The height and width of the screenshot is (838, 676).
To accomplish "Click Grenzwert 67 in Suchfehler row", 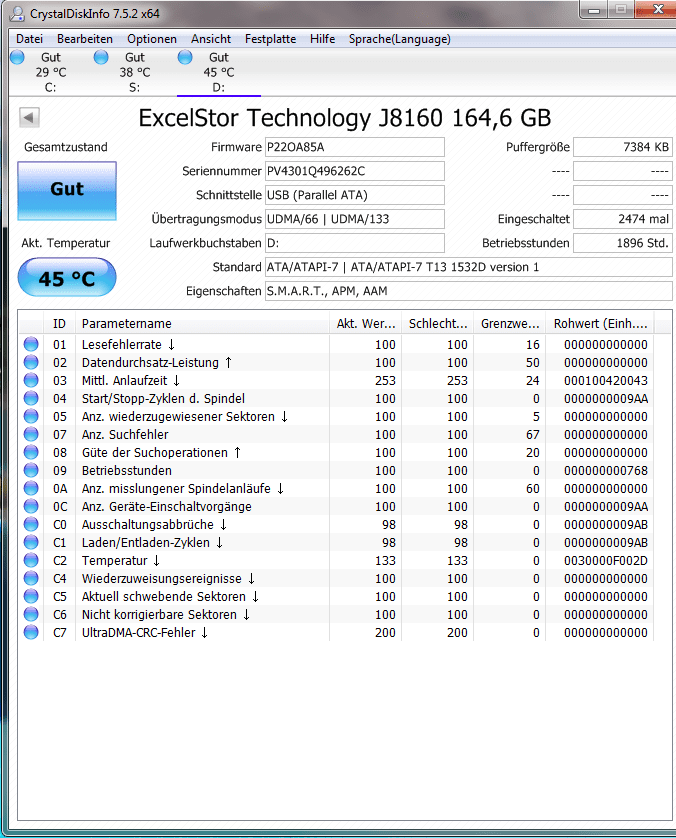I will point(532,434).
